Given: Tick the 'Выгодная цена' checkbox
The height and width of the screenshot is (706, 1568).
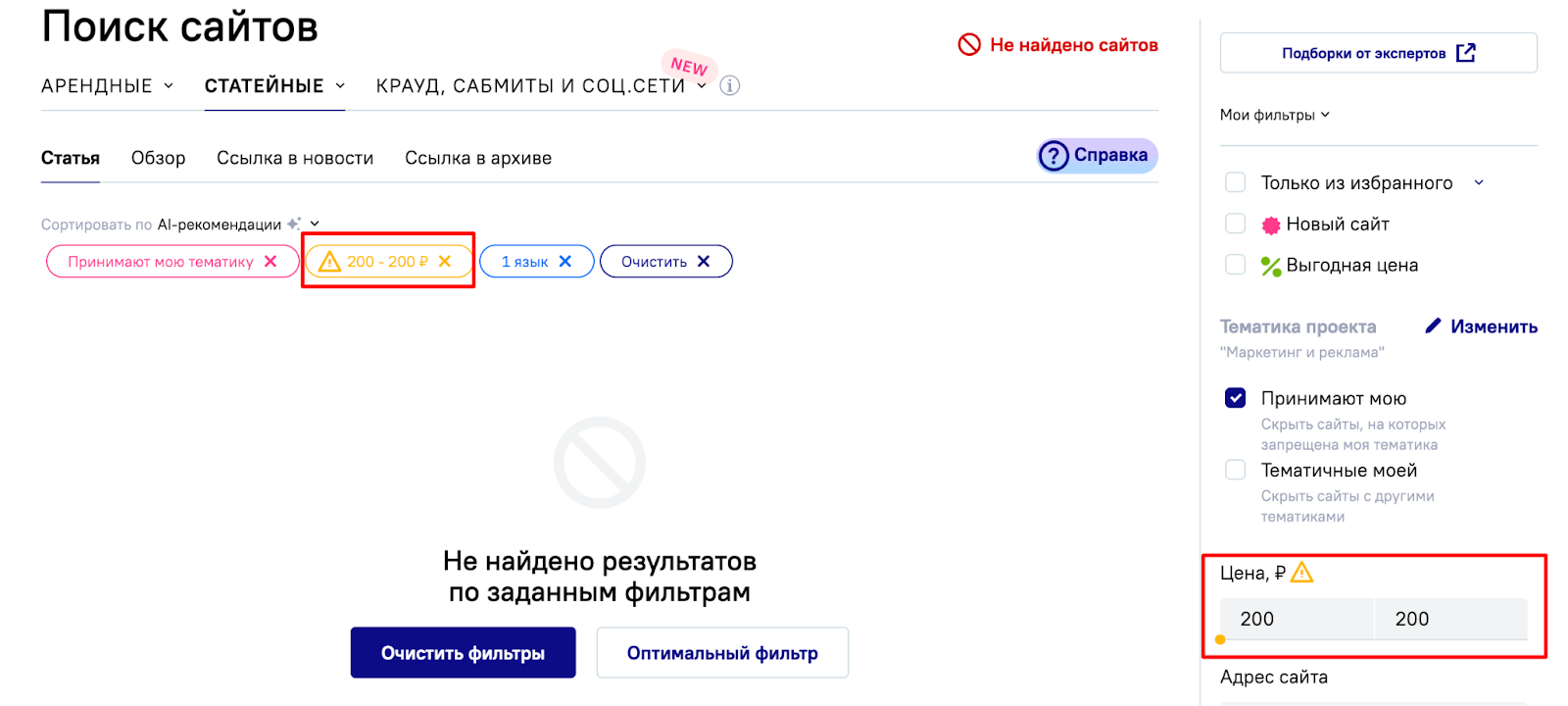Looking at the screenshot, I should 1236,266.
